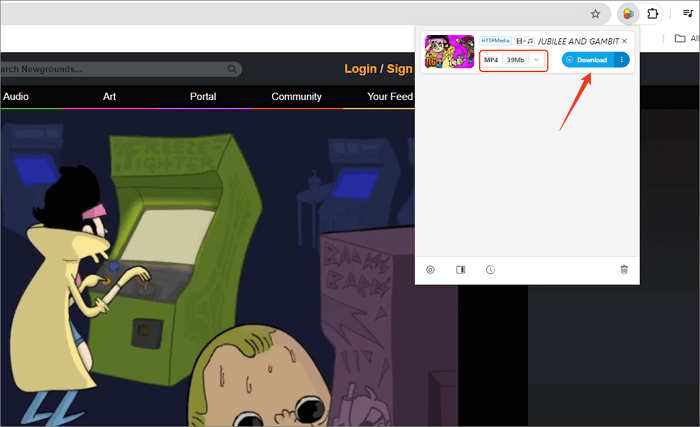Open more options beside the Download button
Screen dimensions: 700x427
pyautogui.click(x=622, y=60)
